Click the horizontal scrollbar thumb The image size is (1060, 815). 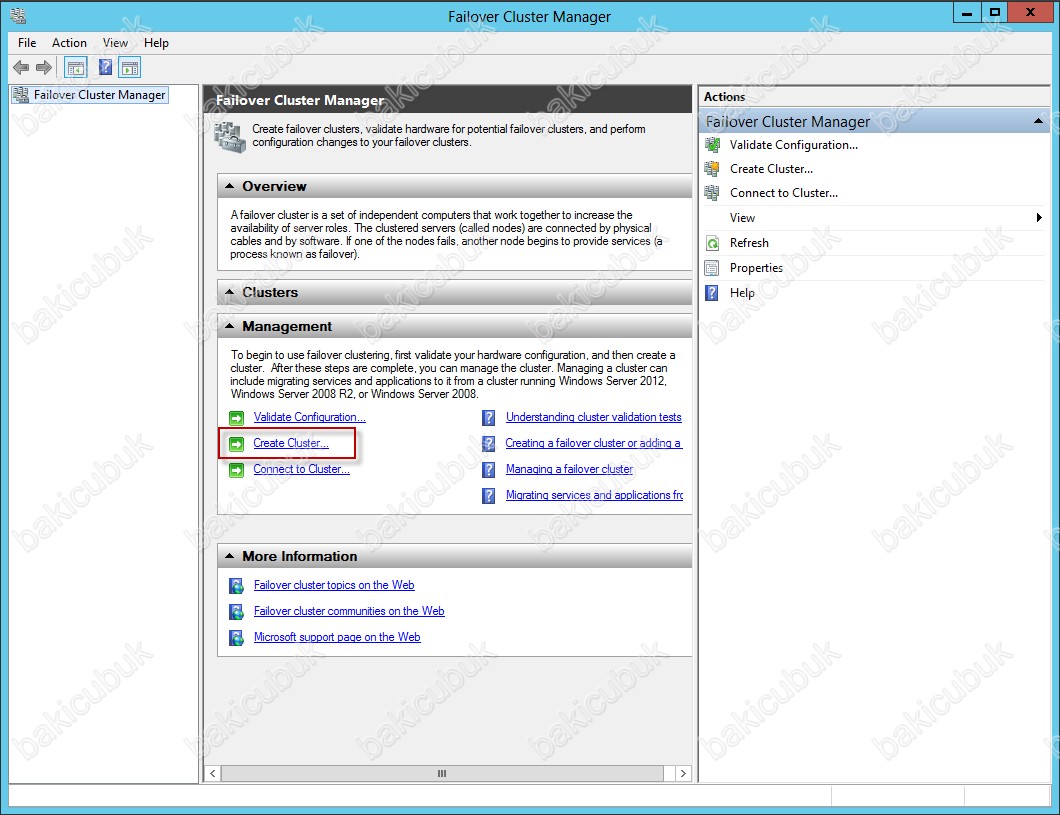pyautogui.click(x=442, y=773)
